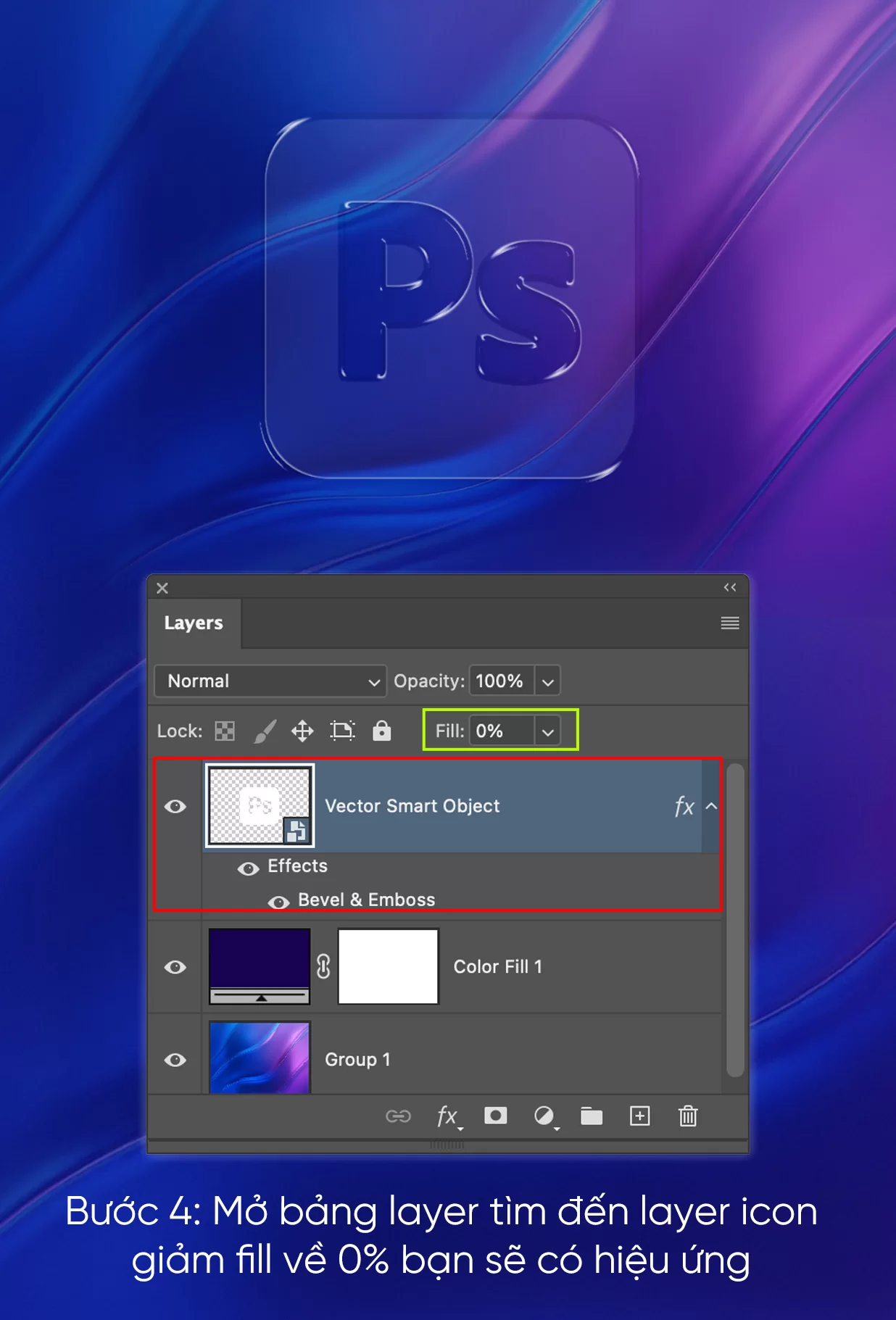Click the link layers chain icon
The height and width of the screenshot is (1320, 896).
click(x=398, y=1116)
